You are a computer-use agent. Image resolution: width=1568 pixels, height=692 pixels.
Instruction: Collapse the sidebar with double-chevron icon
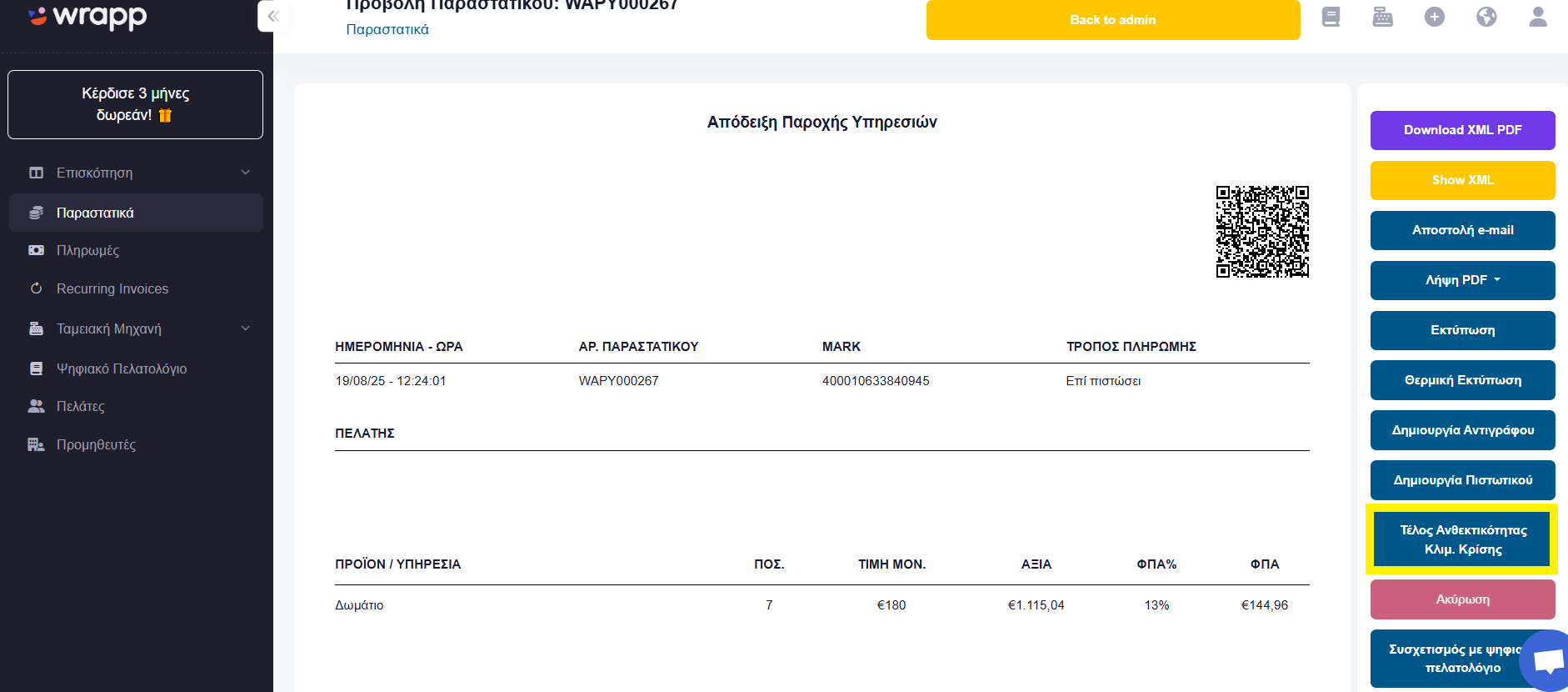coord(273,16)
